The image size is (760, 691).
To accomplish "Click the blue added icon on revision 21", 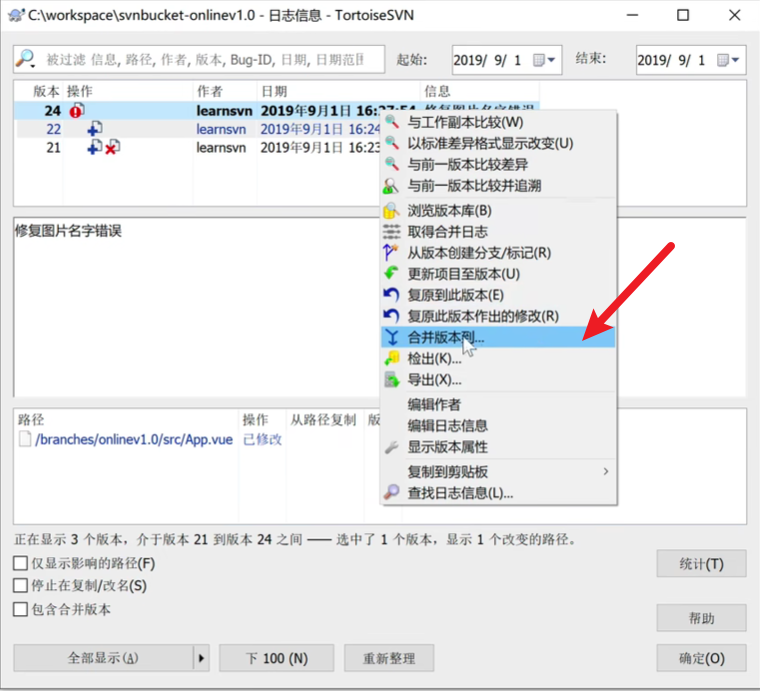I will coord(94,147).
